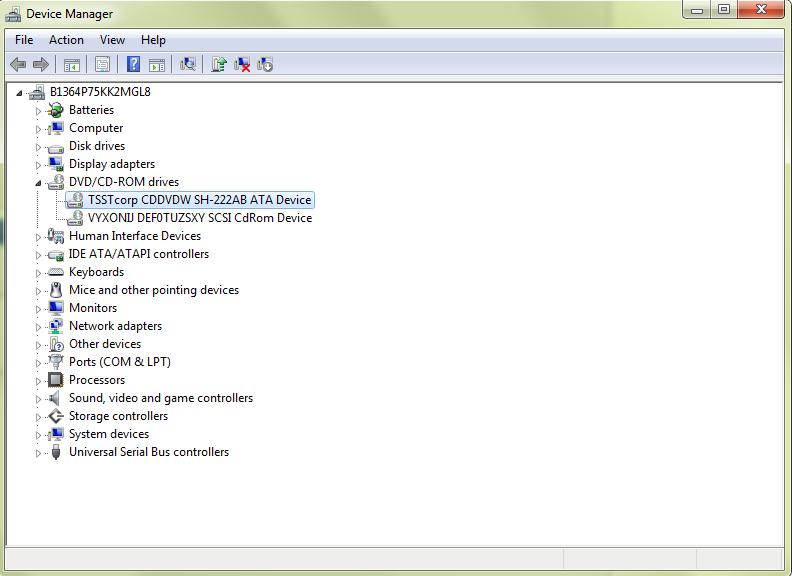
Task: Expand the Processors node arrow
Action: (x=38, y=381)
